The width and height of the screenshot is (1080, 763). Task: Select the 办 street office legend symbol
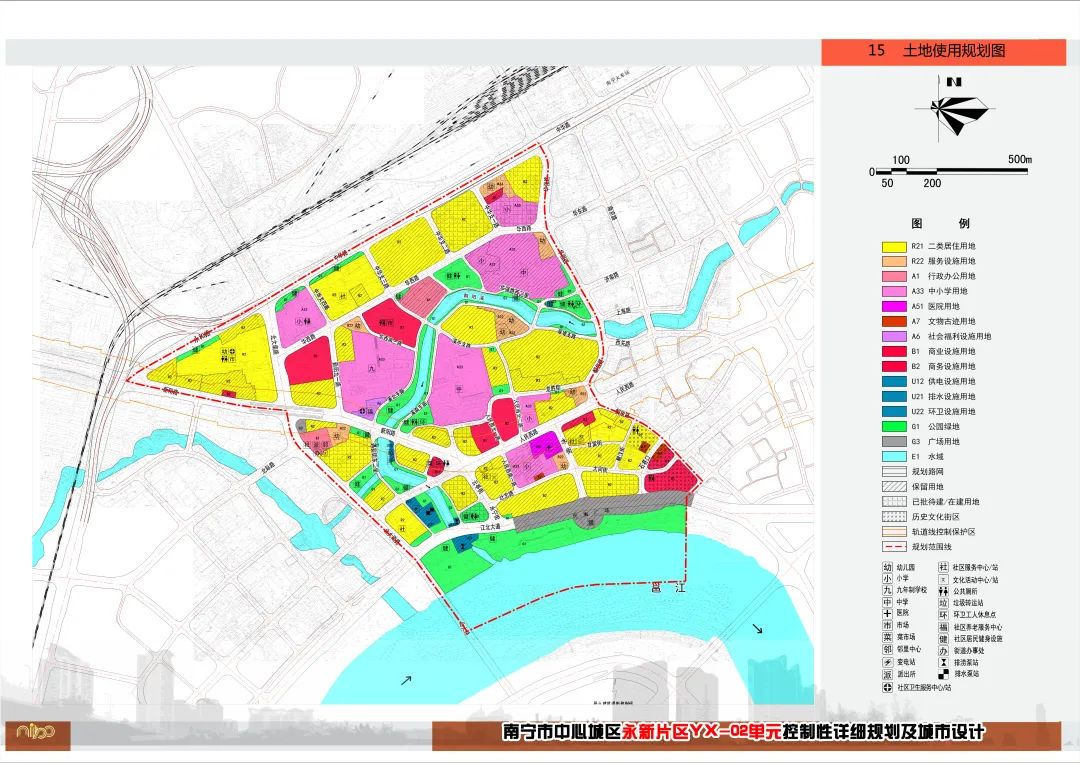[x=943, y=650]
